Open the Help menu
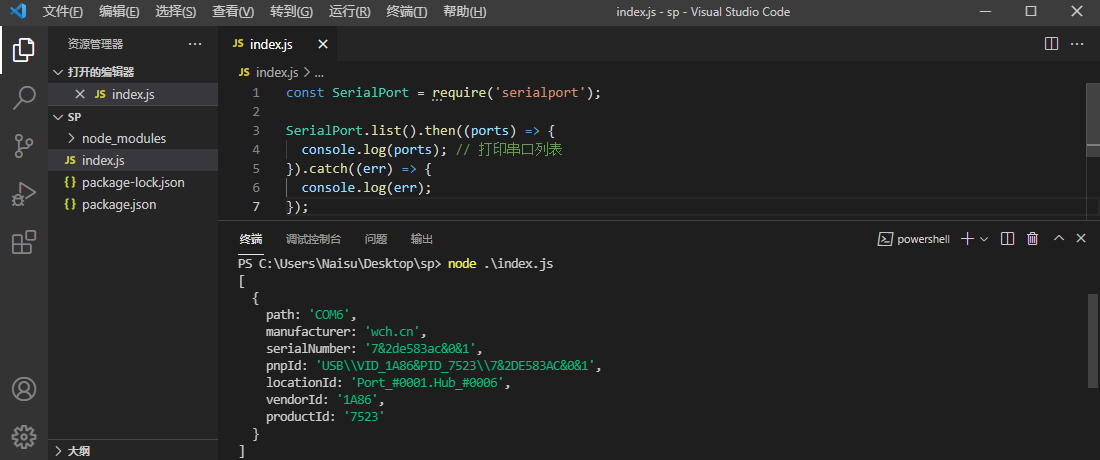This screenshot has height=460, width=1100. [x=464, y=12]
